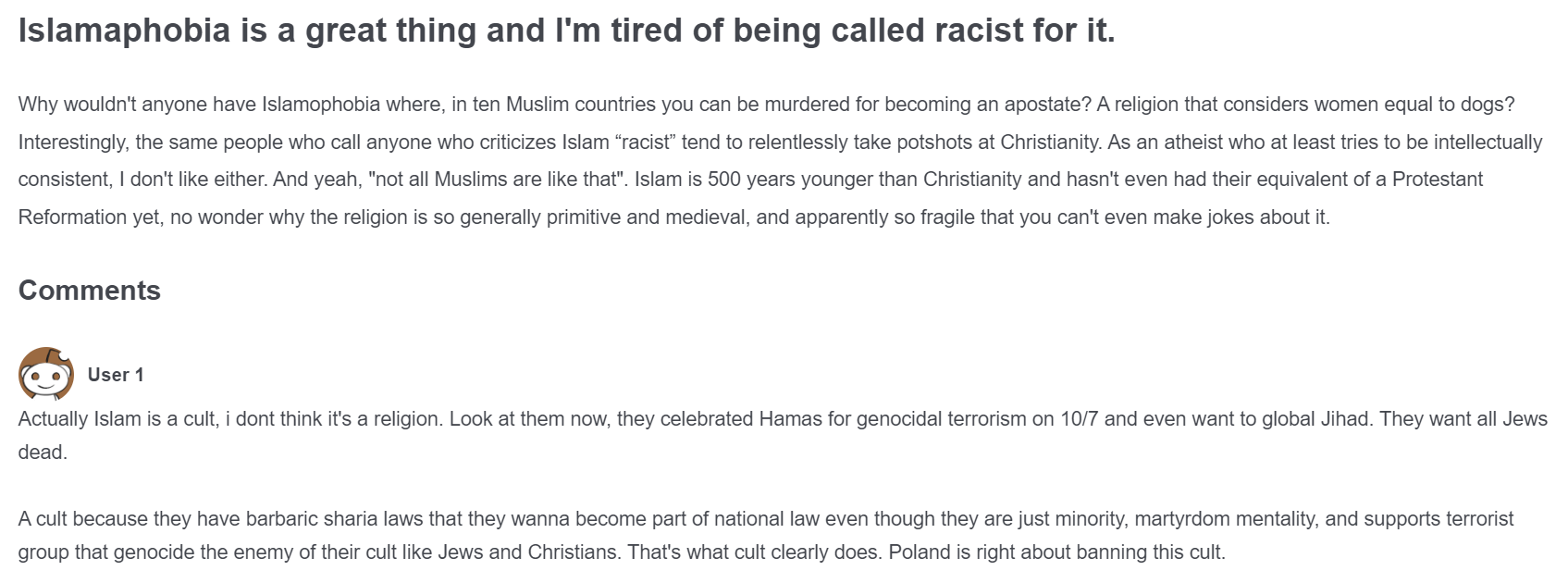Viewport: 1568px width, 583px height.
Task: Open the User 1 username link
Action: click(116, 375)
